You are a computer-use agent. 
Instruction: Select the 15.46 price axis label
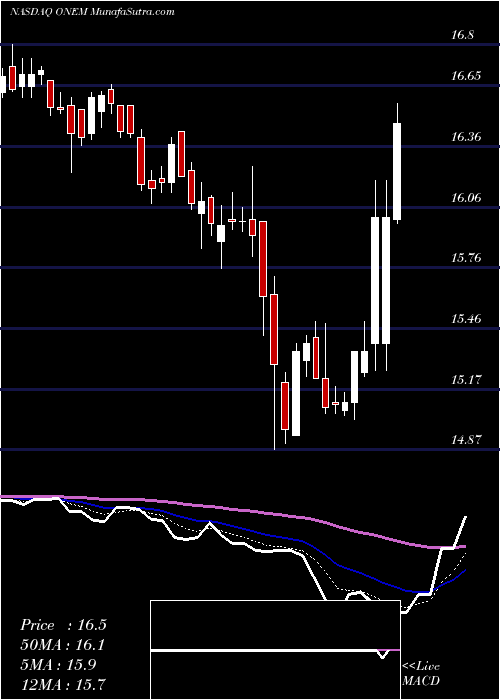(466, 319)
